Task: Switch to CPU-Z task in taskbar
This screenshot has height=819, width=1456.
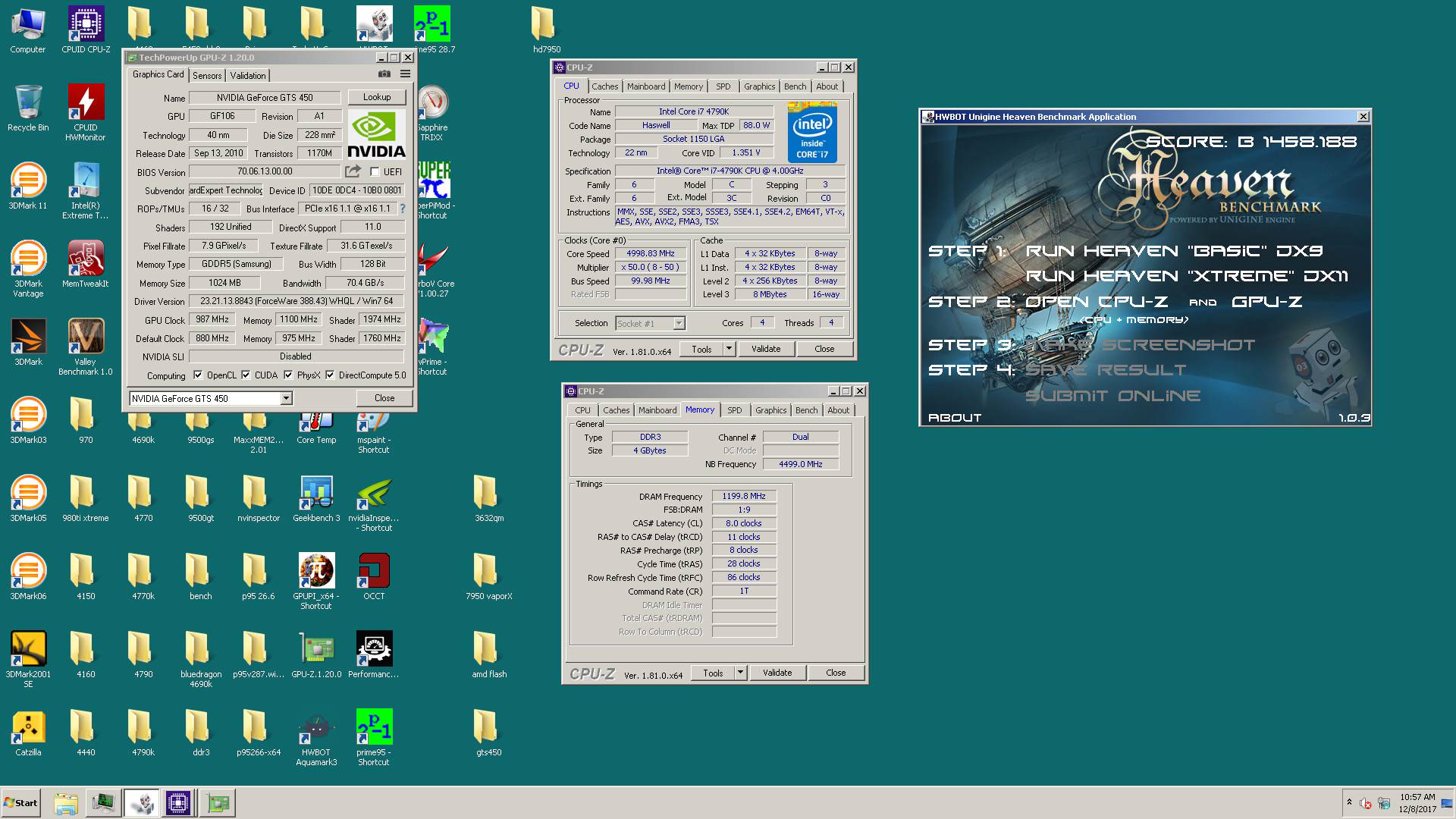Action: [x=178, y=803]
